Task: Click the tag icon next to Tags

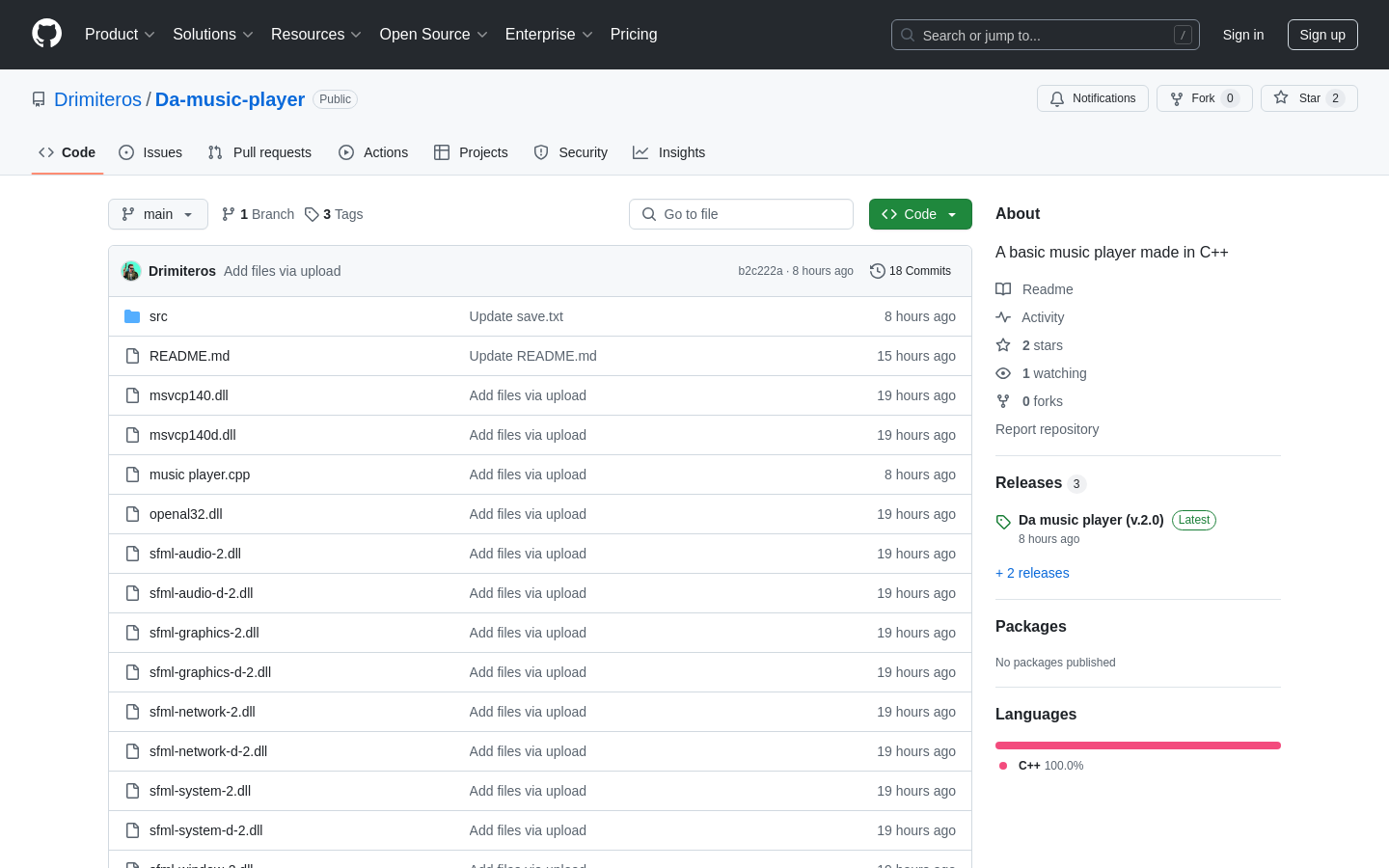Action: click(x=312, y=214)
